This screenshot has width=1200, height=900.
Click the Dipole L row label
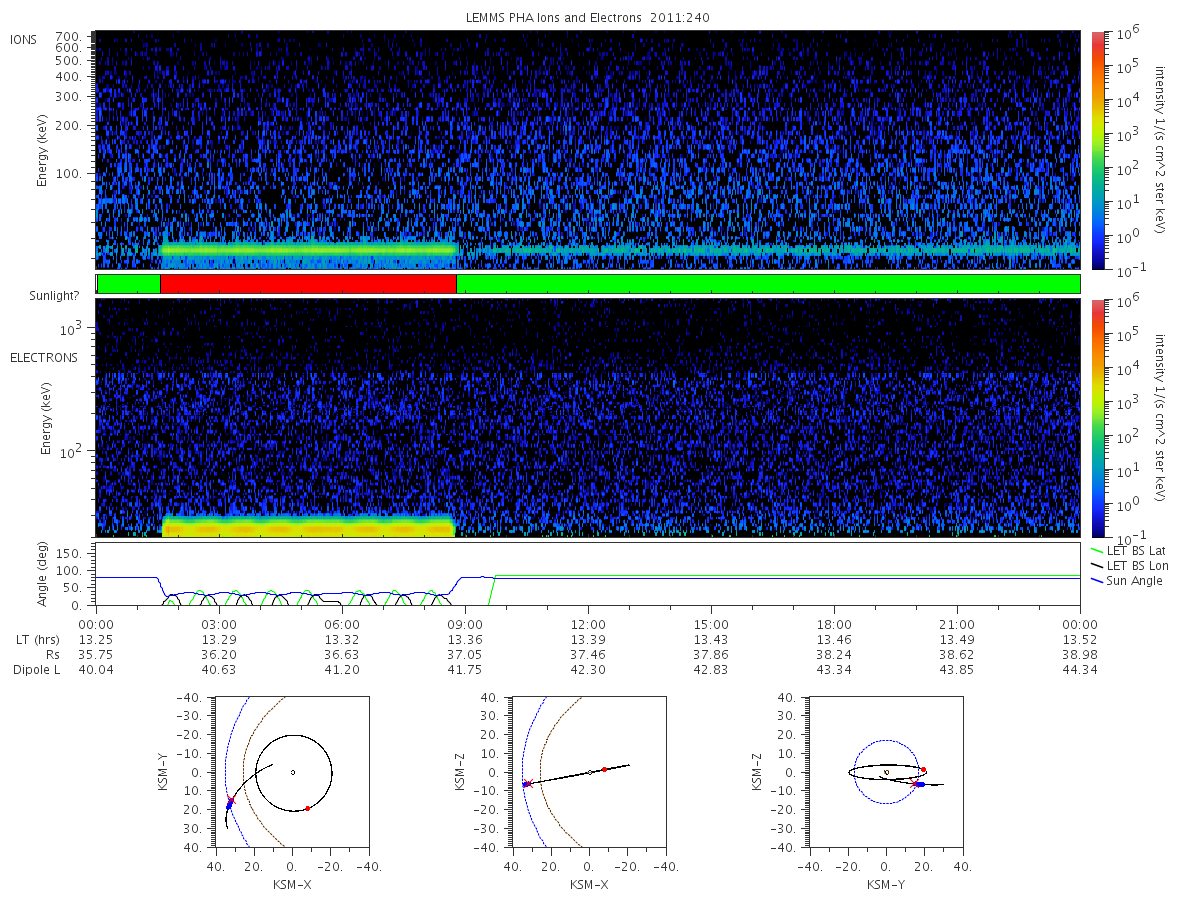pyautogui.click(x=37, y=669)
